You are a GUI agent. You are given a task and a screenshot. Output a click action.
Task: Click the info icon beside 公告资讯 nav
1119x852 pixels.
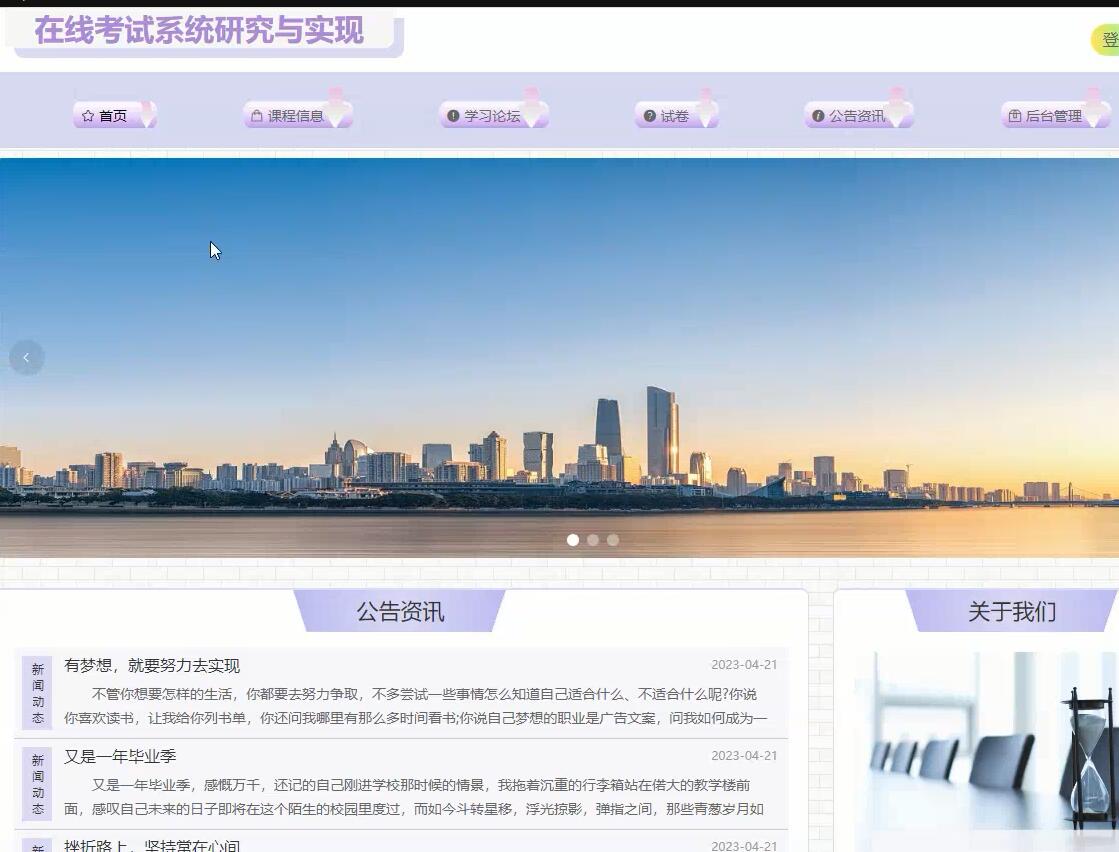tap(818, 116)
